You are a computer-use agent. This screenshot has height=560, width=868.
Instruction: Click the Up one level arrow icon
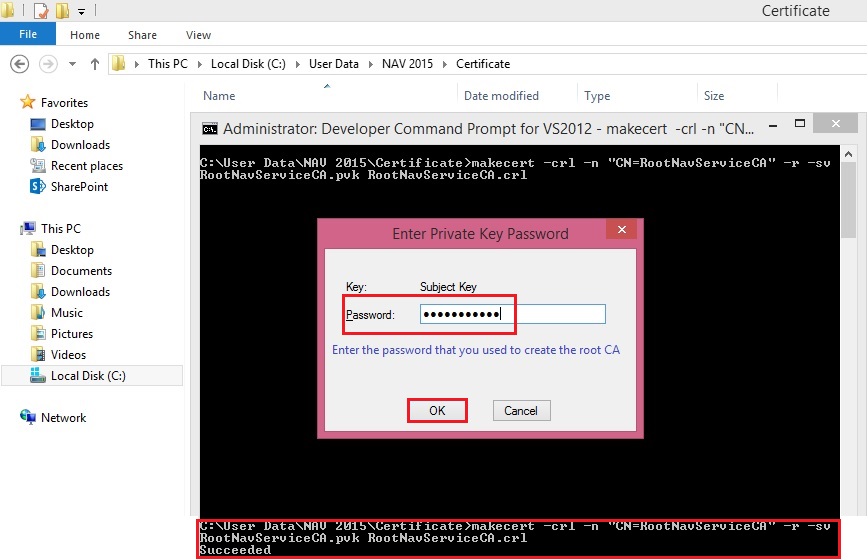[95, 64]
